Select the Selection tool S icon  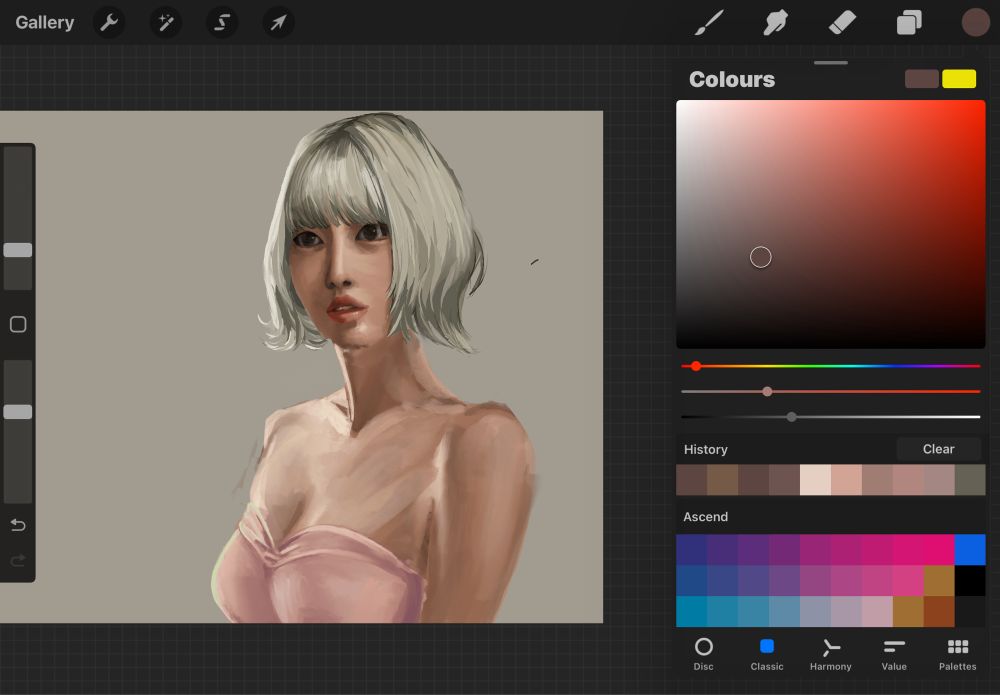[221, 22]
